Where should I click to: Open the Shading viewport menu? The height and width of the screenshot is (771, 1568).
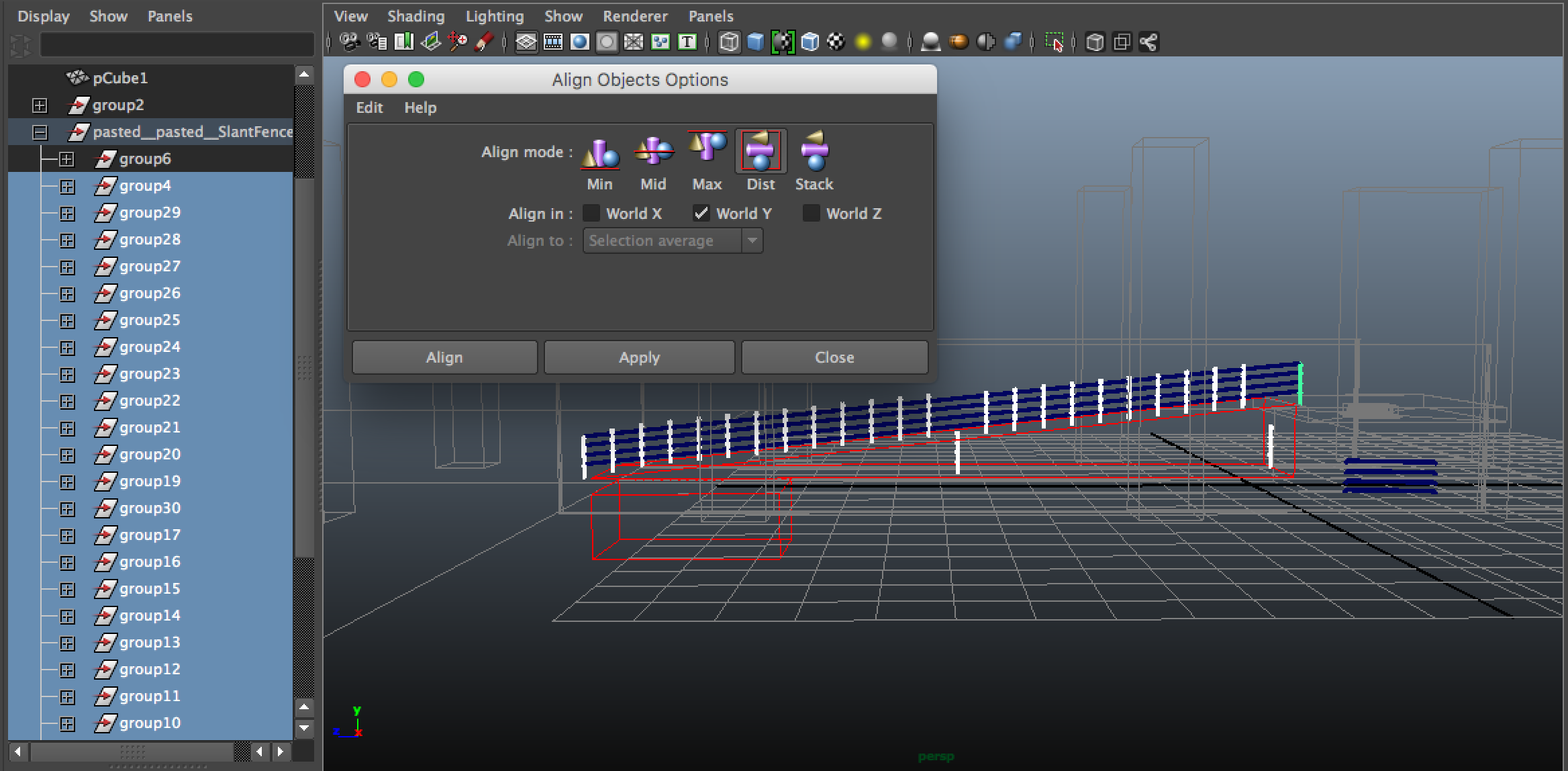(x=415, y=16)
